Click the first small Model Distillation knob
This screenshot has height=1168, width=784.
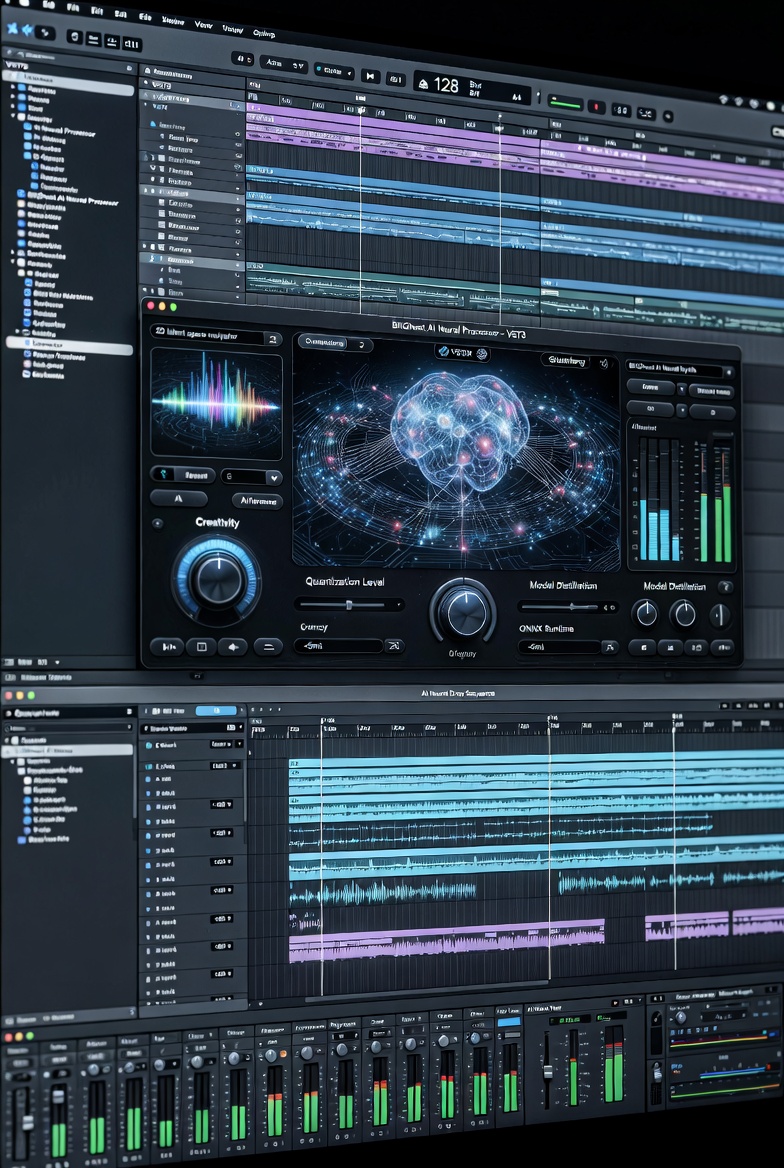(x=646, y=613)
